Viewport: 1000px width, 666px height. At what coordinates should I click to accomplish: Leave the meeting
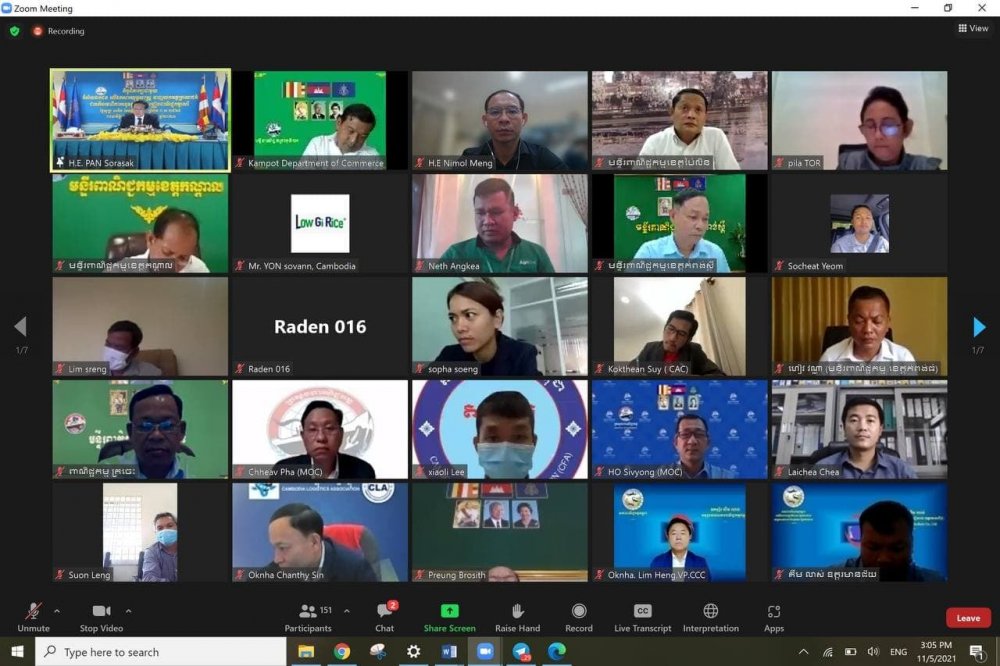pyautogui.click(x=967, y=618)
